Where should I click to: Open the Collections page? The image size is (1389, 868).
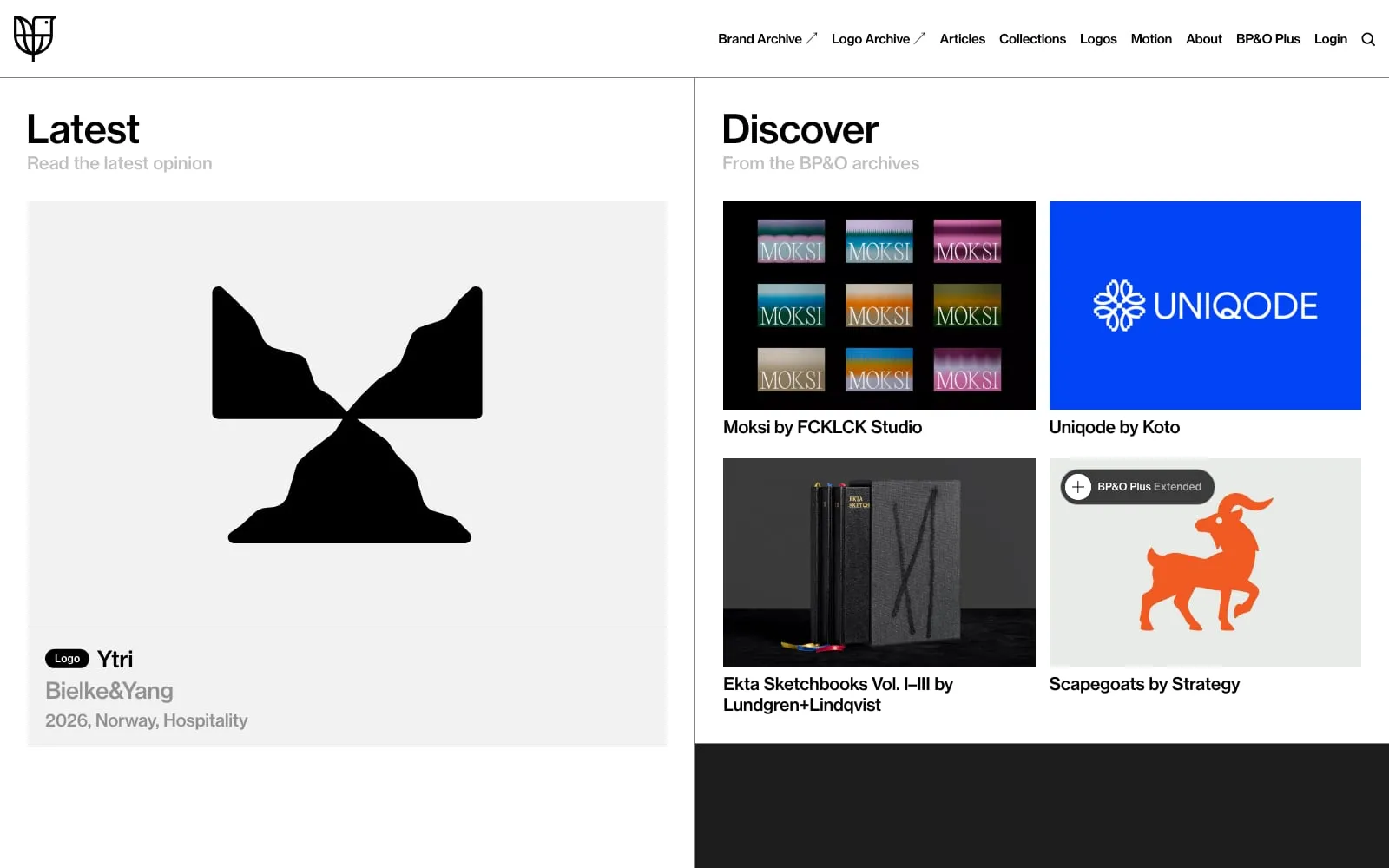pos(1032,39)
